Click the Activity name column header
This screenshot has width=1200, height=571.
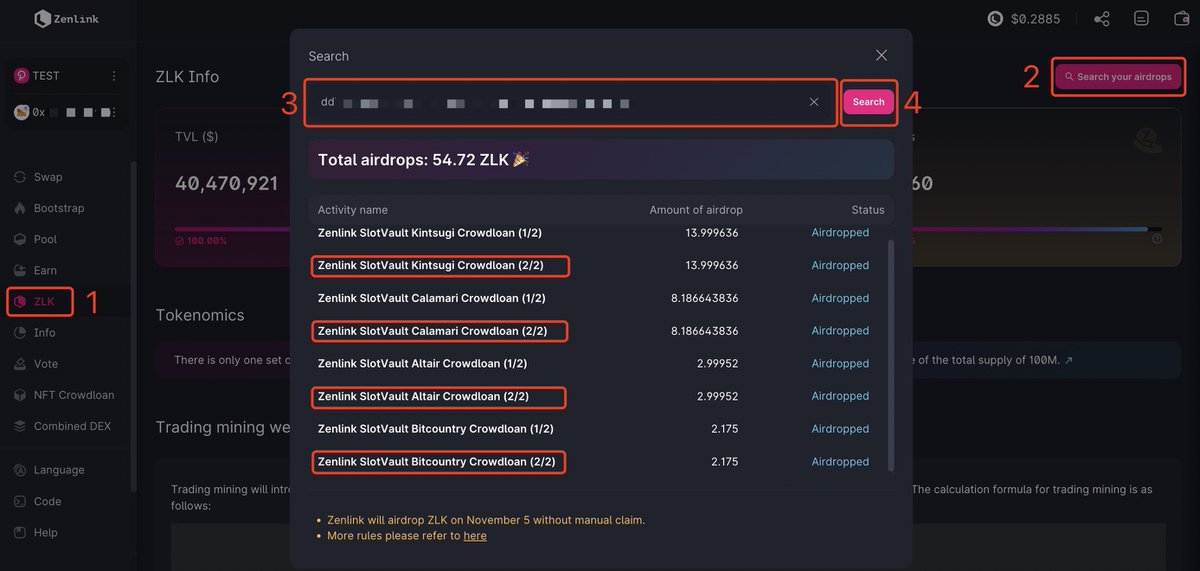point(353,210)
